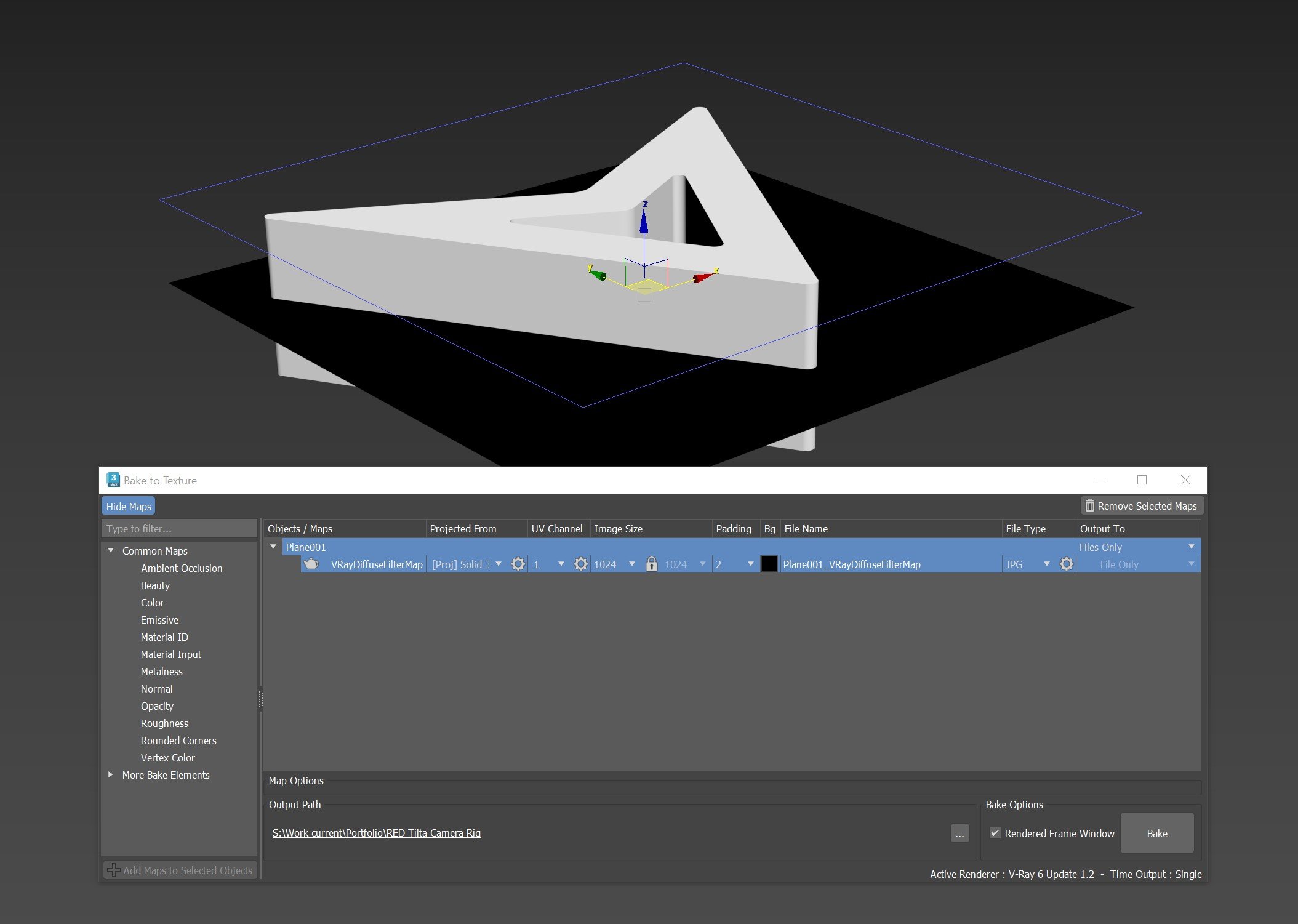The image size is (1298, 924).
Task: Click the black Bg color swatch
Action: 769,564
